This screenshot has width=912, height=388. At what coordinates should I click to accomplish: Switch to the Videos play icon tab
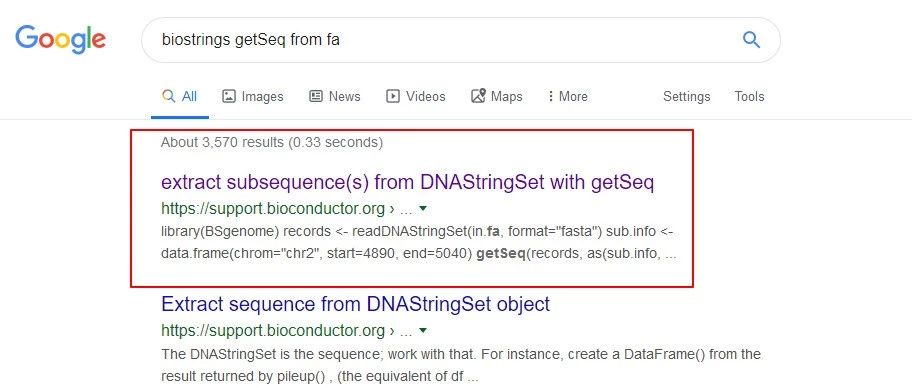(415, 97)
